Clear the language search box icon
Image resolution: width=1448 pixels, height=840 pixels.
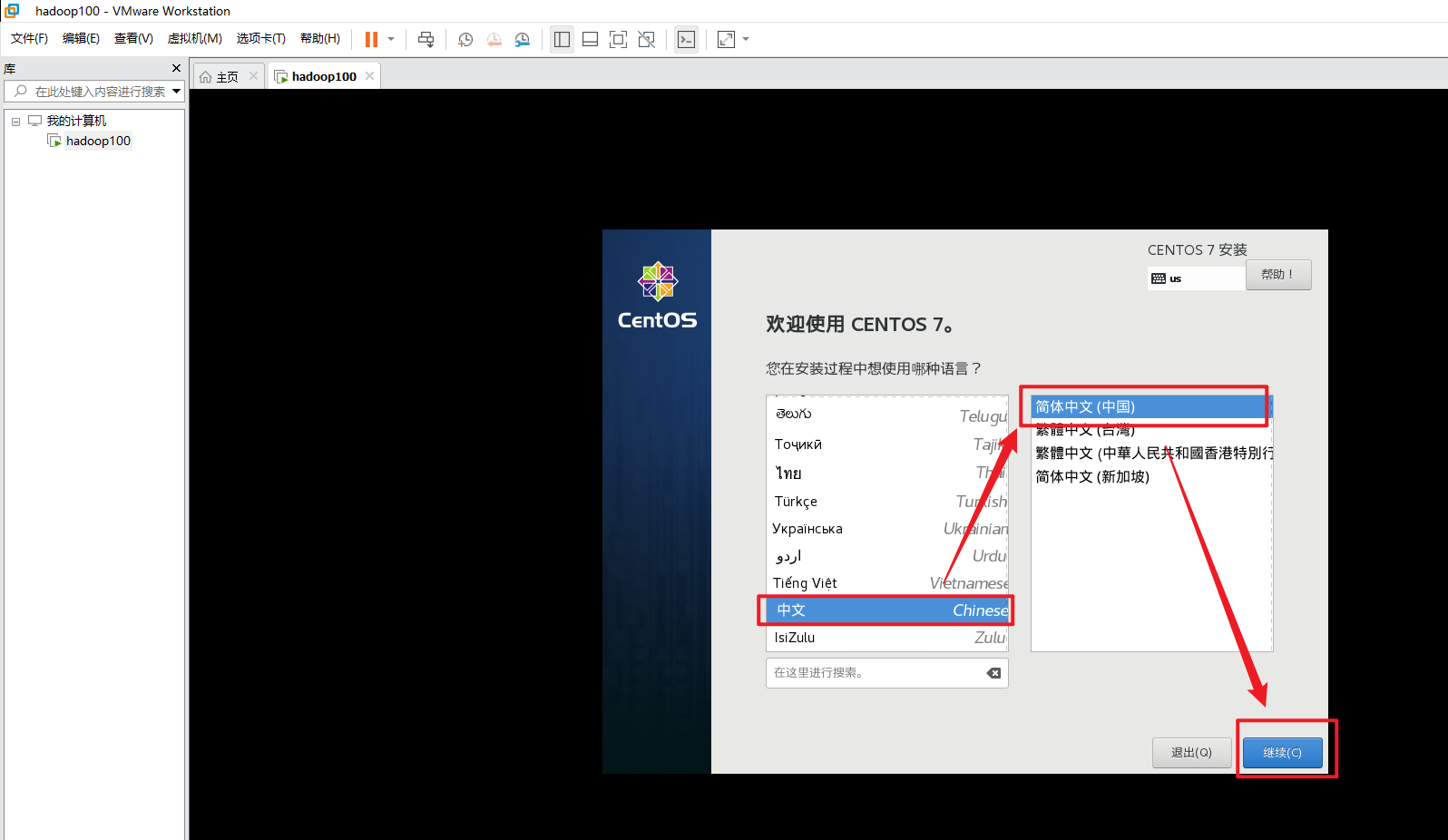pos(993,673)
